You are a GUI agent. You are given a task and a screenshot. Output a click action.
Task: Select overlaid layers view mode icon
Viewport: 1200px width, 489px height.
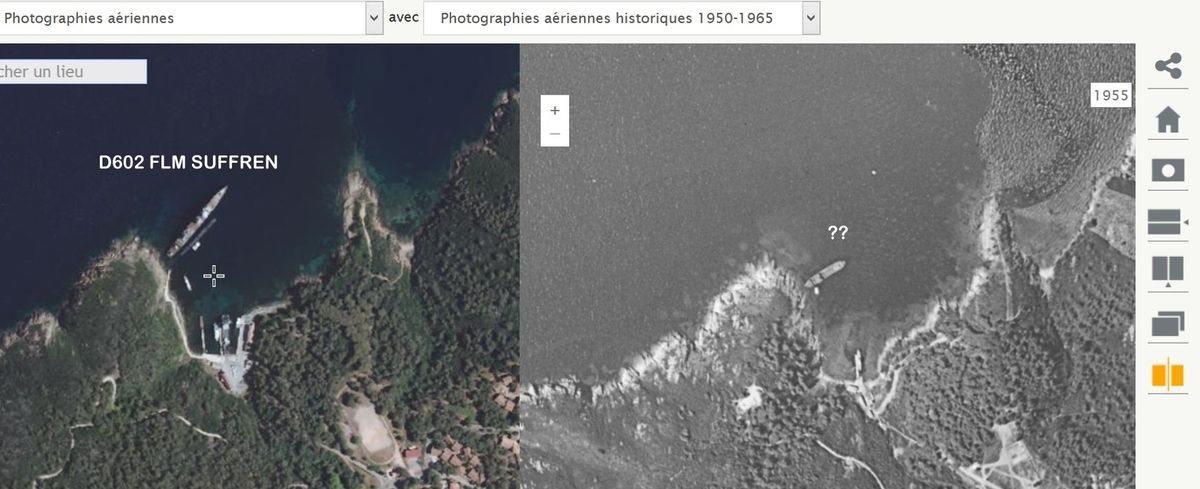pos(1167,324)
